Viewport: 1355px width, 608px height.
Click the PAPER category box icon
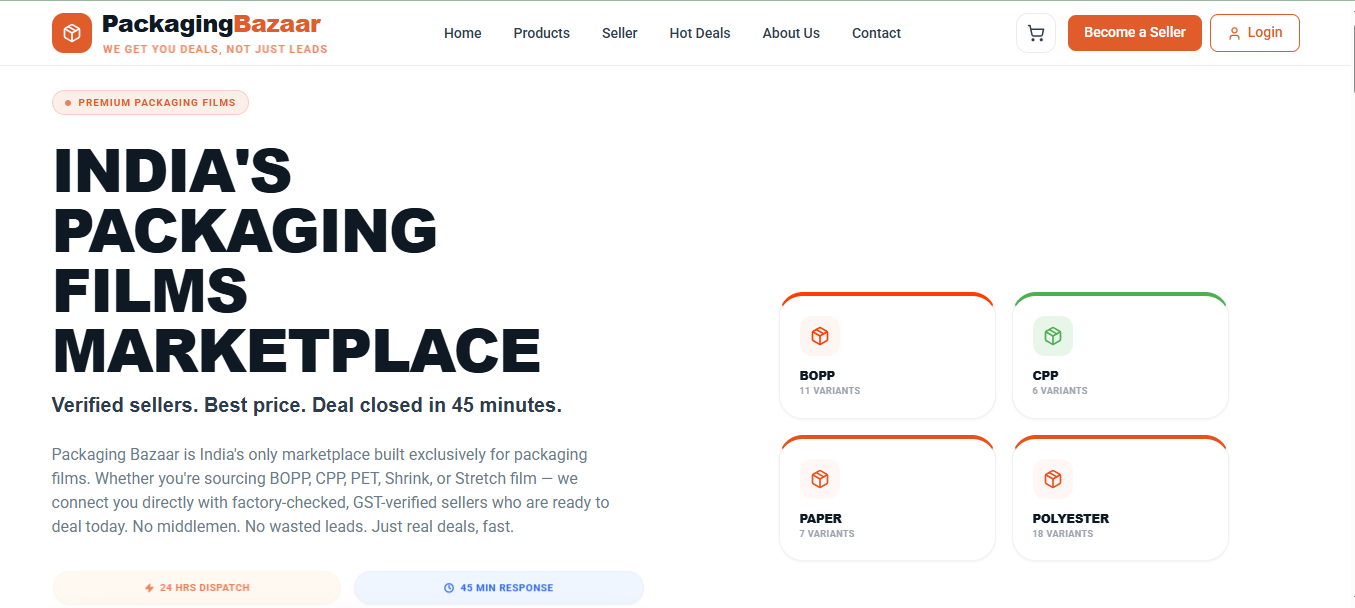click(x=820, y=479)
